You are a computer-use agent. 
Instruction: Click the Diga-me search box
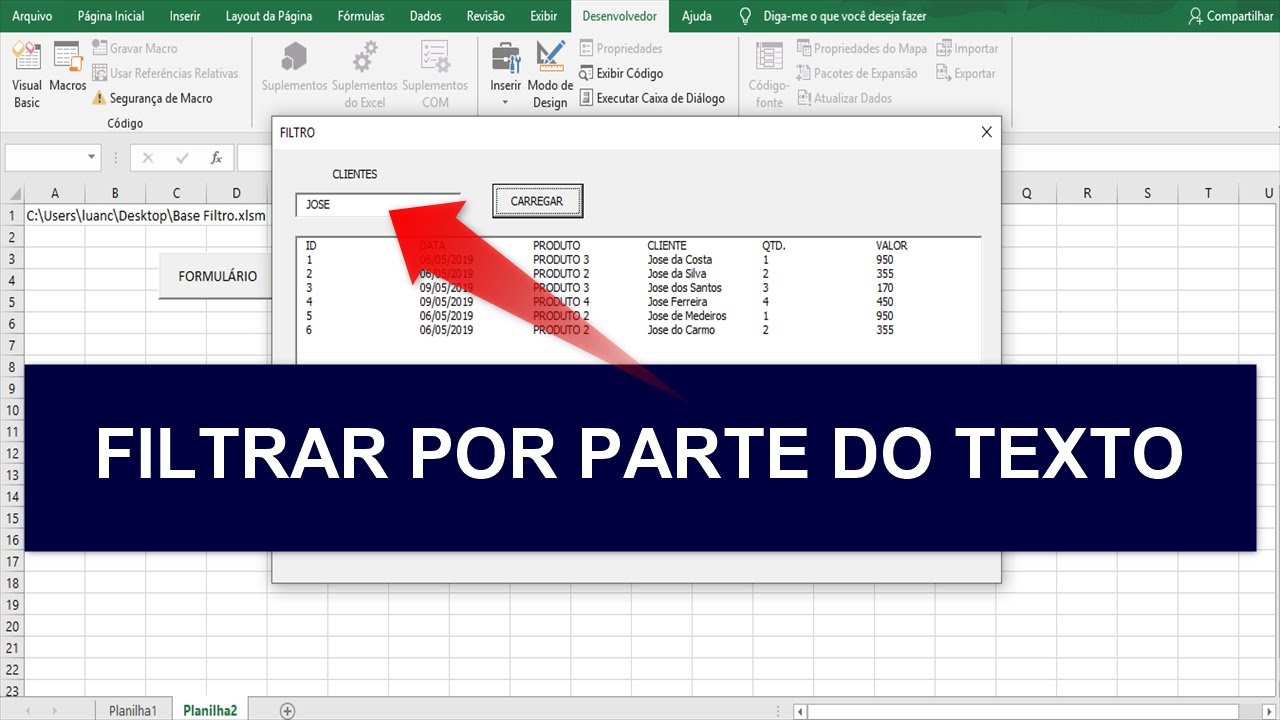833,16
